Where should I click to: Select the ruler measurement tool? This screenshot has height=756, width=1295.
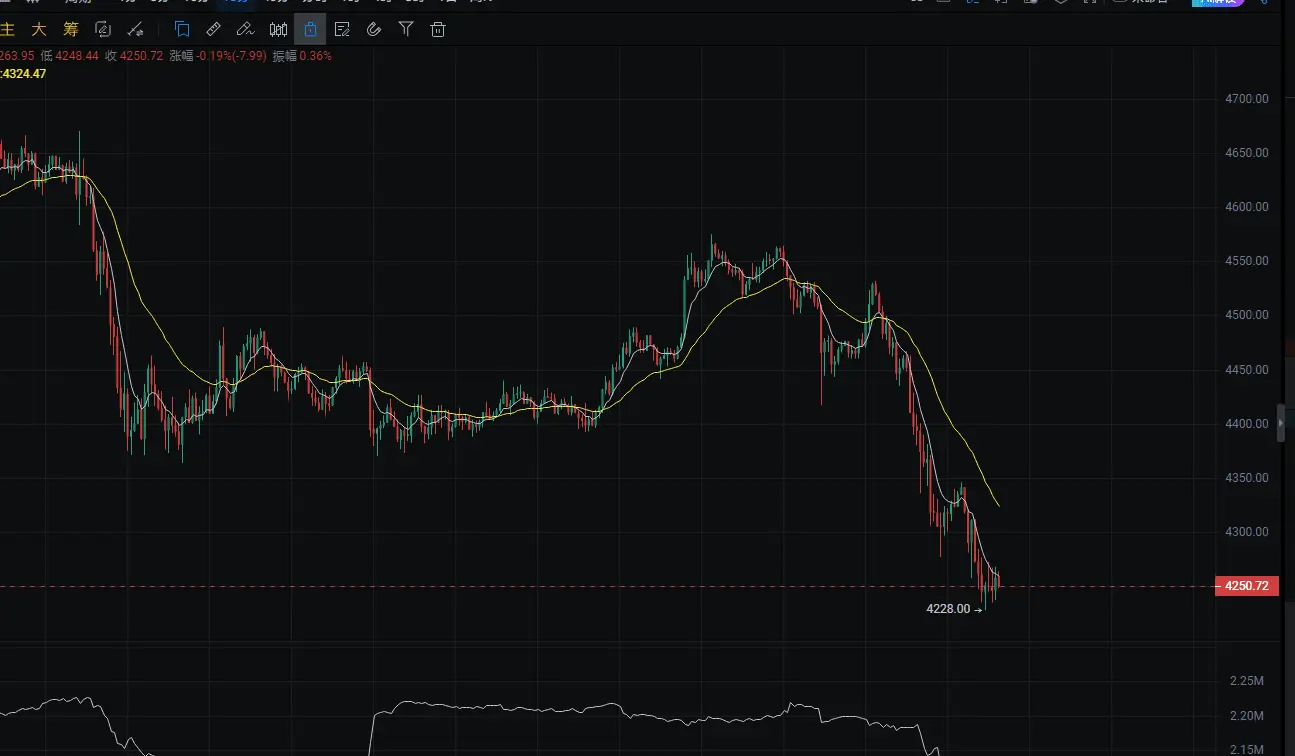pyautogui.click(x=214, y=29)
